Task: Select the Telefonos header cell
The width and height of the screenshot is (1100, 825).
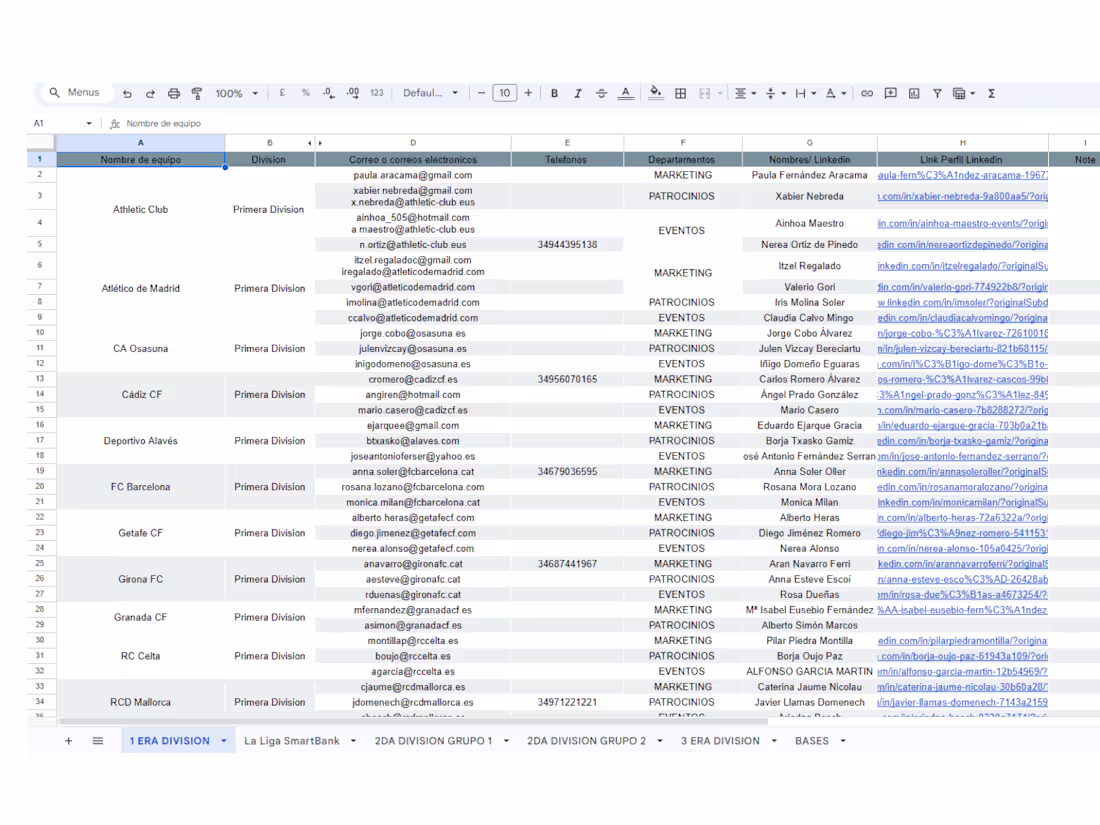Action: (567, 159)
